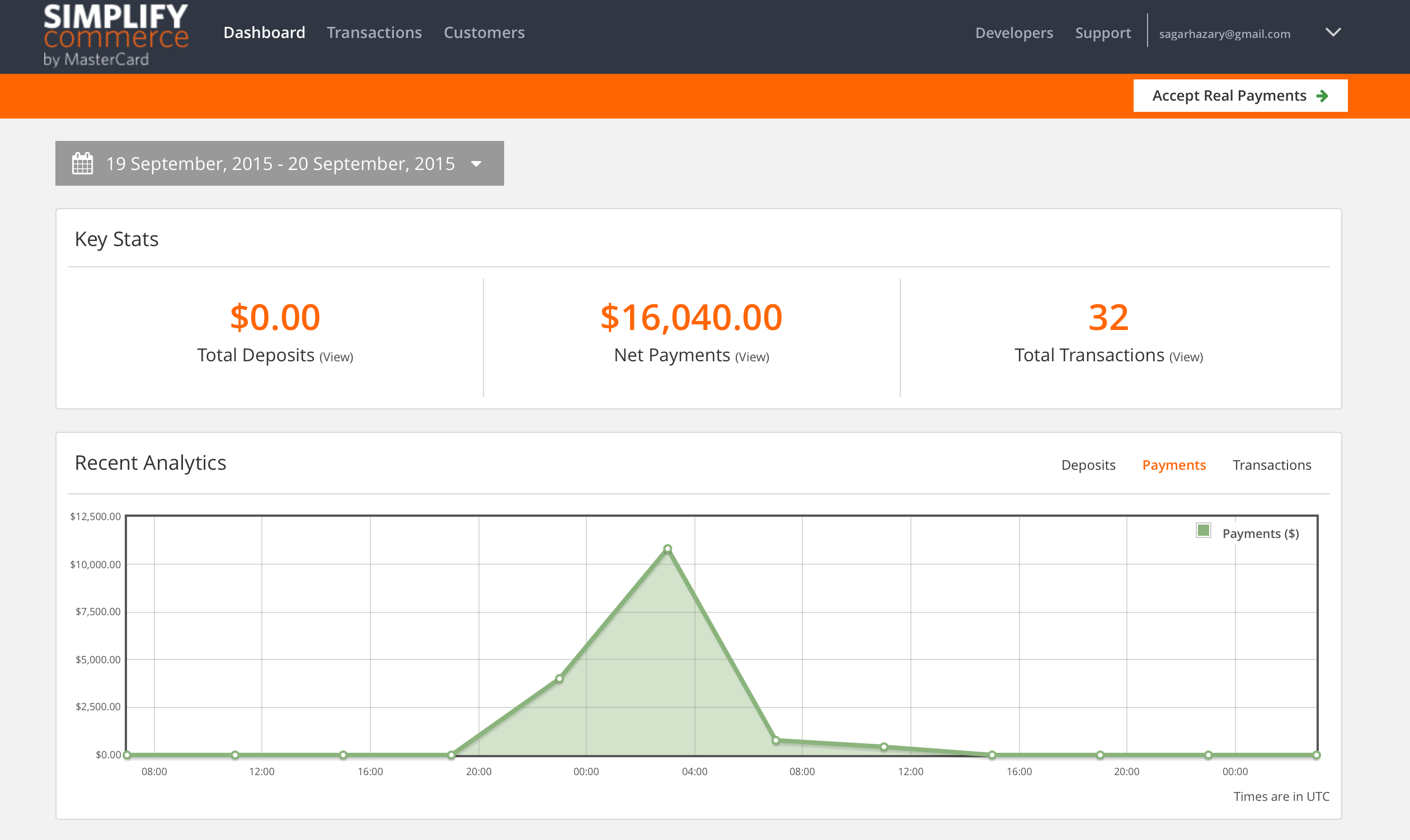
Task: View Net Payments details
Action: (752, 357)
